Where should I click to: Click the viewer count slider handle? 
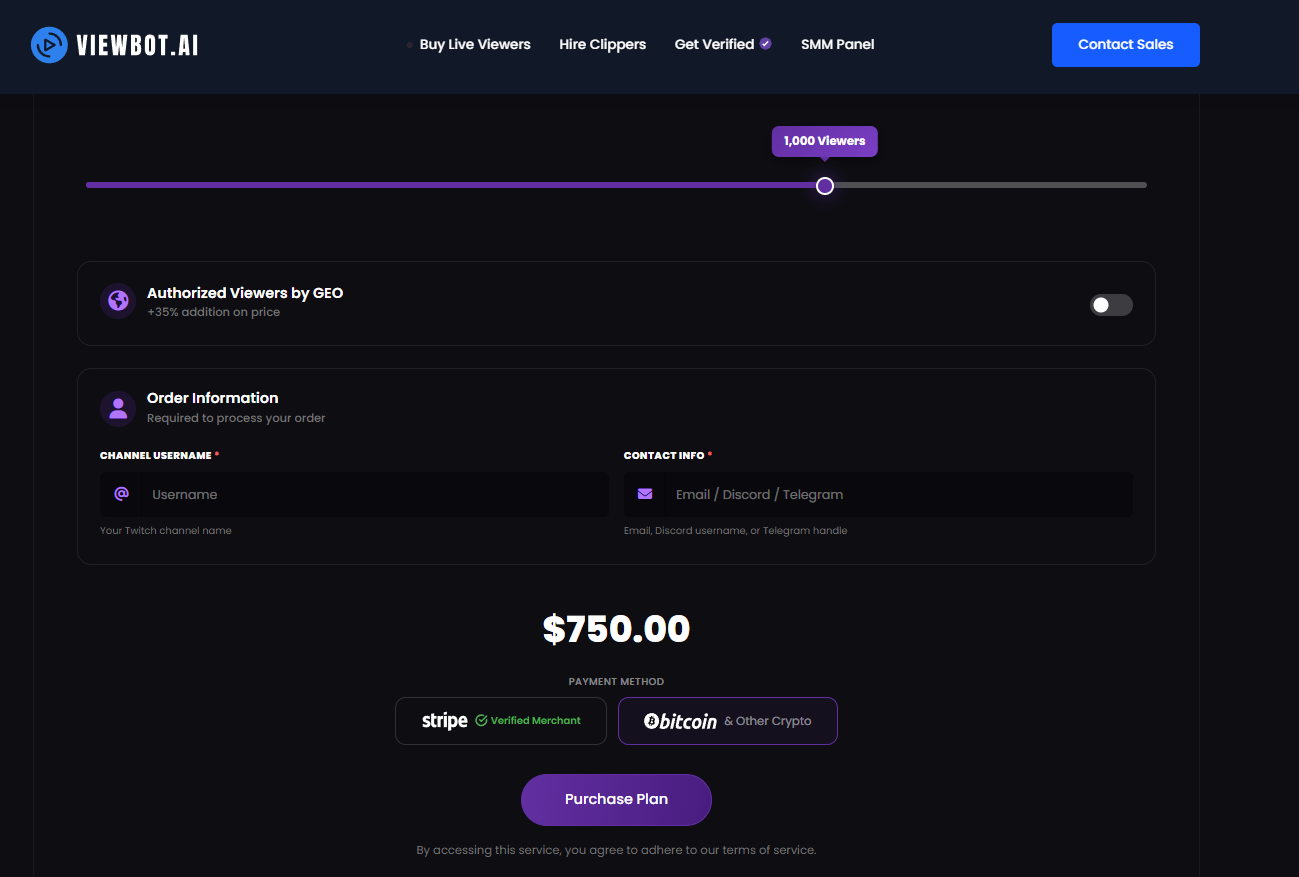[x=825, y=185]
